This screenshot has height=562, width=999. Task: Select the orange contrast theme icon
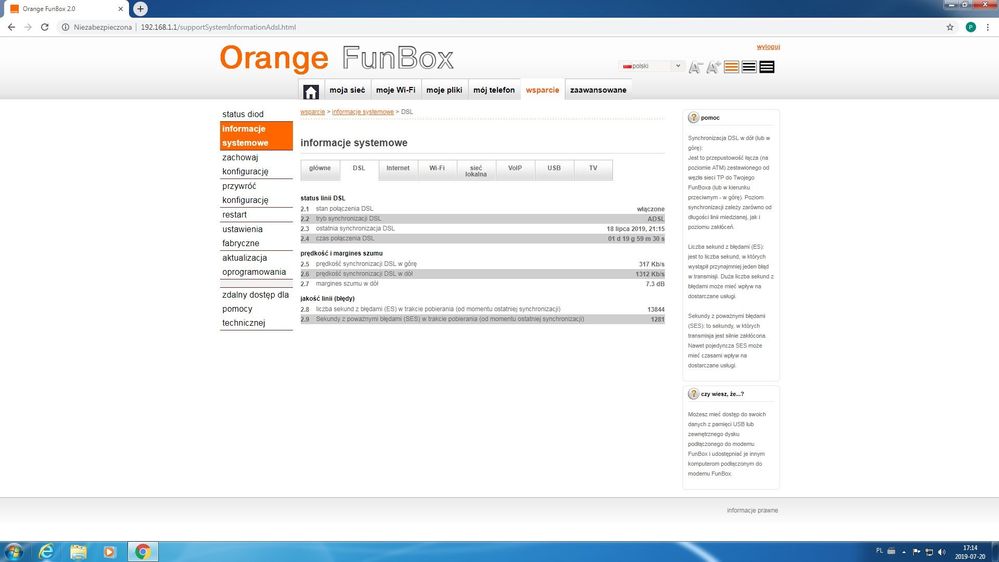pos(731,67)
